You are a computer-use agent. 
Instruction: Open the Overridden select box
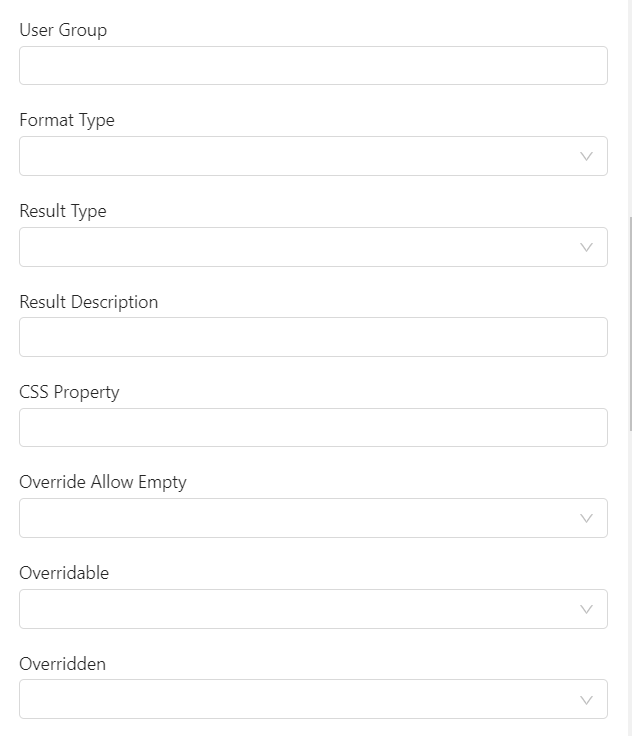pos(300,700)
